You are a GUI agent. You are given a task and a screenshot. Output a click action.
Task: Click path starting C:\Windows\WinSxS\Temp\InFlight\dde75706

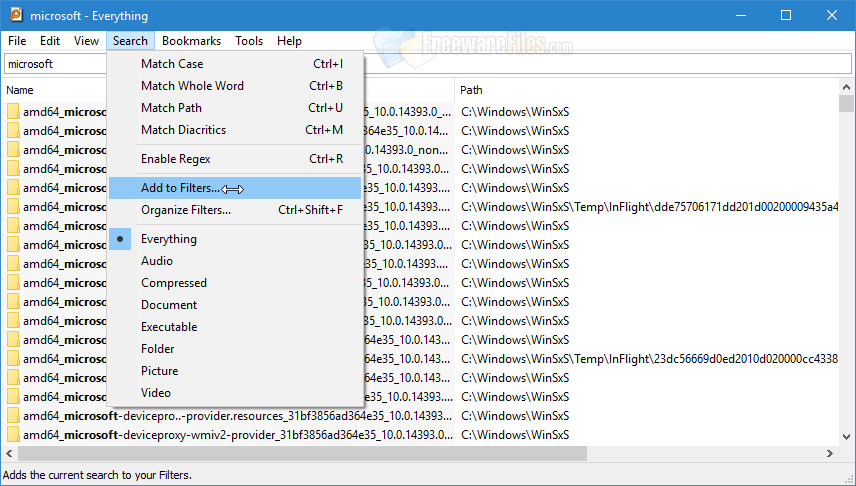649,207
